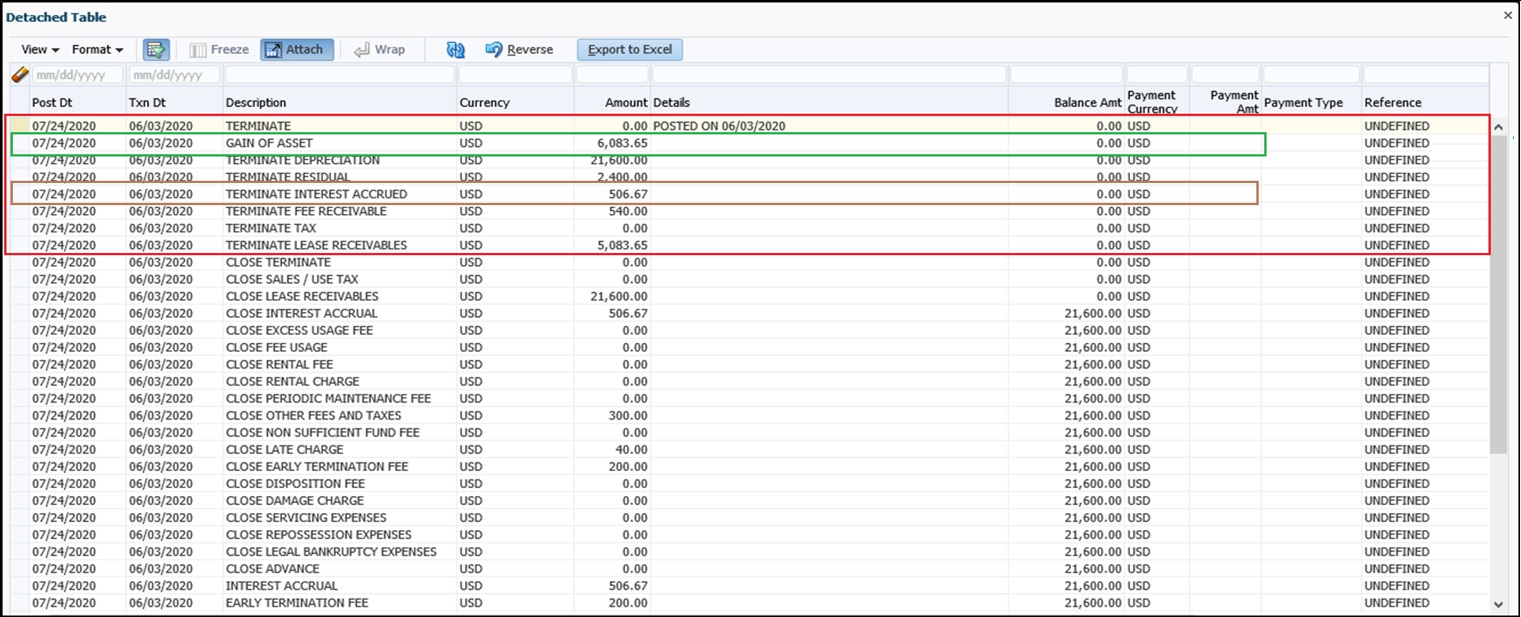The width and height of the screenshot is (1521, 617).
Task: Clear filters with the eraser icon
Action: (19, 75)
